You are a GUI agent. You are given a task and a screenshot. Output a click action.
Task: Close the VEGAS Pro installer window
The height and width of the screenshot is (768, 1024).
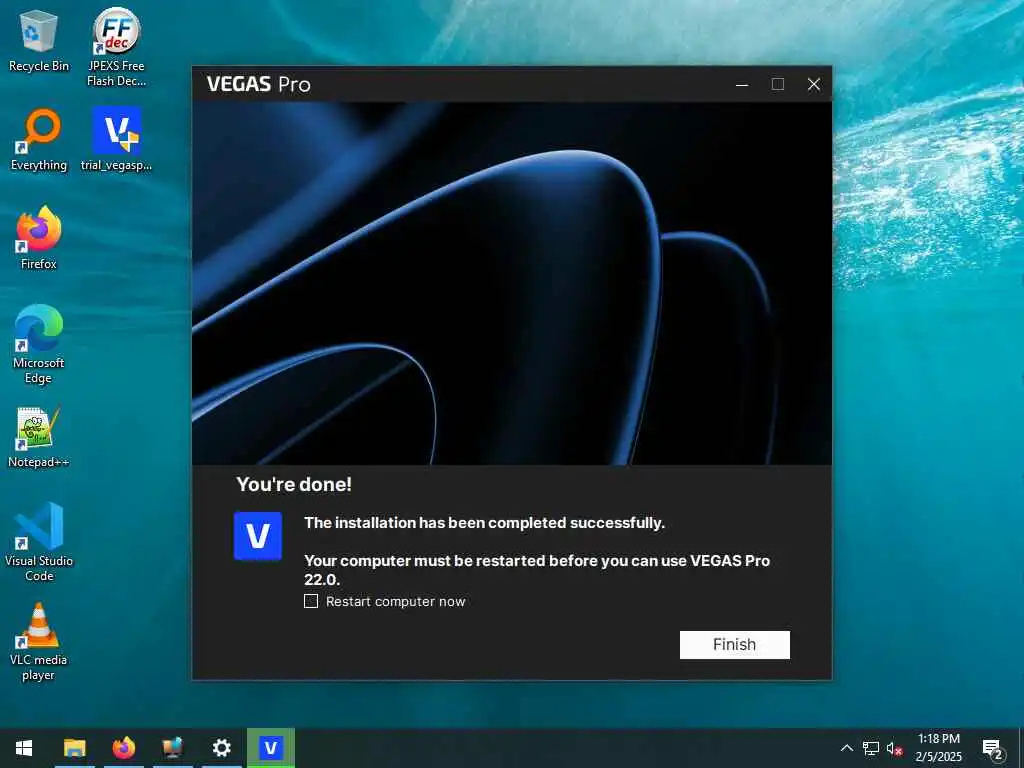point(814,84)
